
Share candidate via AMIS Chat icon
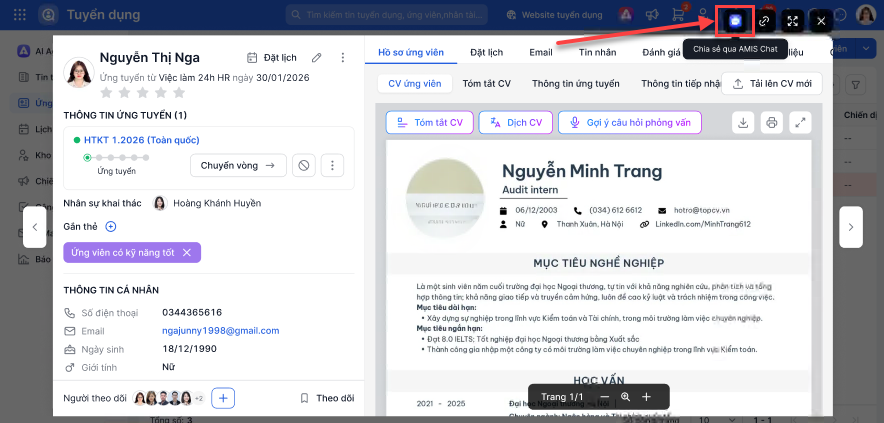coord(735,21)
